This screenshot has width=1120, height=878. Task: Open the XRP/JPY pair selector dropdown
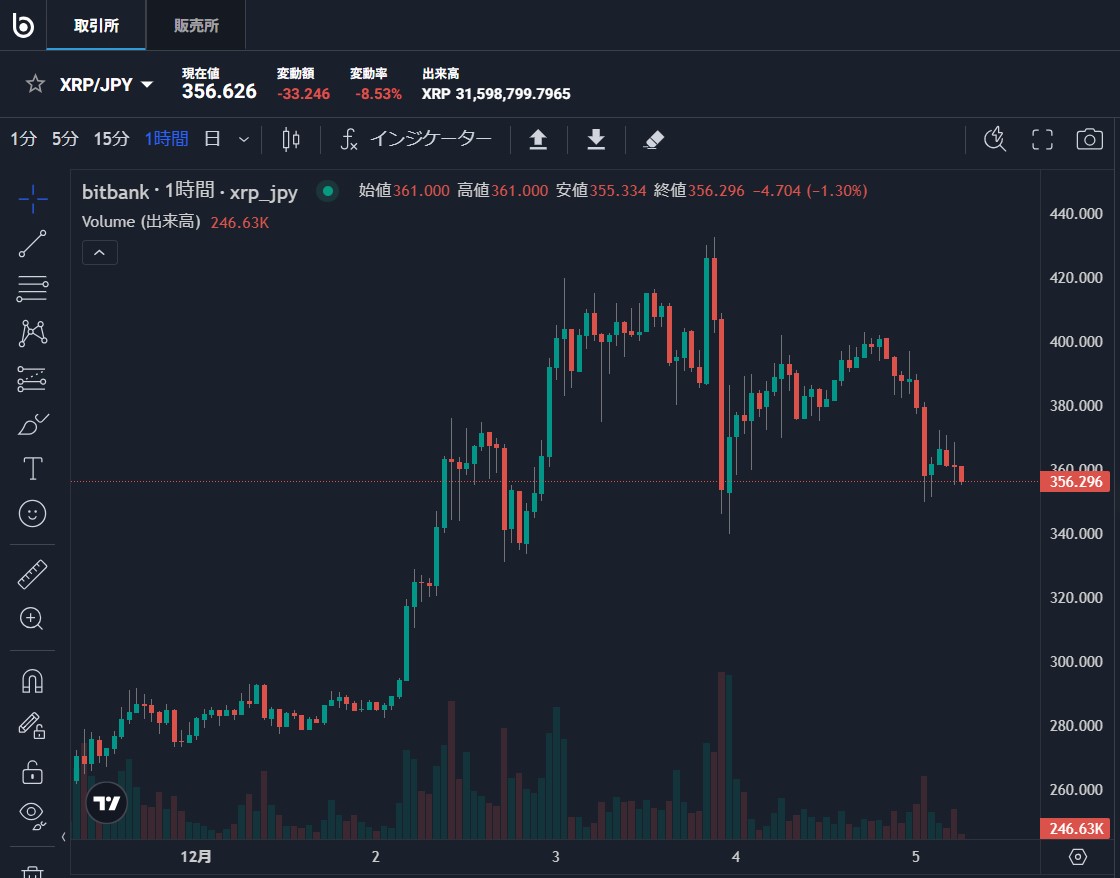[146, 84]
